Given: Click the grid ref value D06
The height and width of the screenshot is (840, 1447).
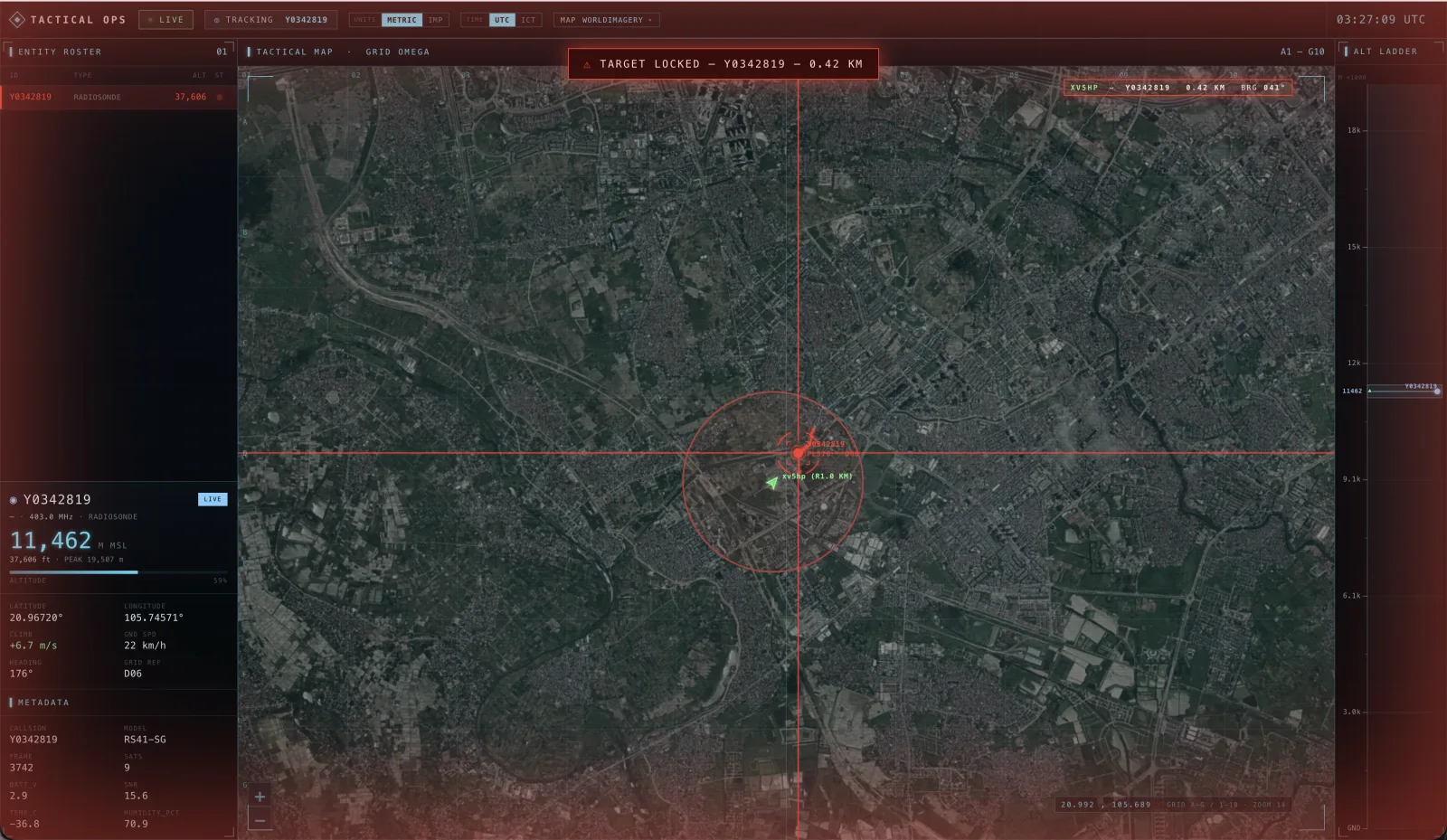Looking at the screenshot, I should [x=133, y=674].
